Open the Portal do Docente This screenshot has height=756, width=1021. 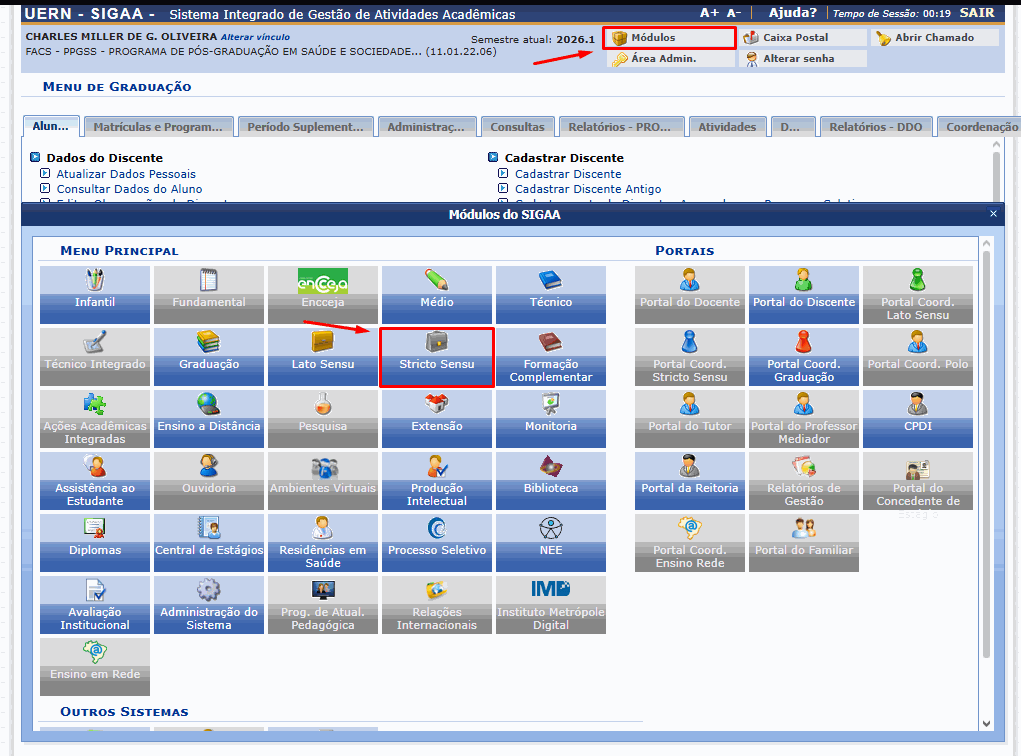pyautogui.click(x=690, y=294)
